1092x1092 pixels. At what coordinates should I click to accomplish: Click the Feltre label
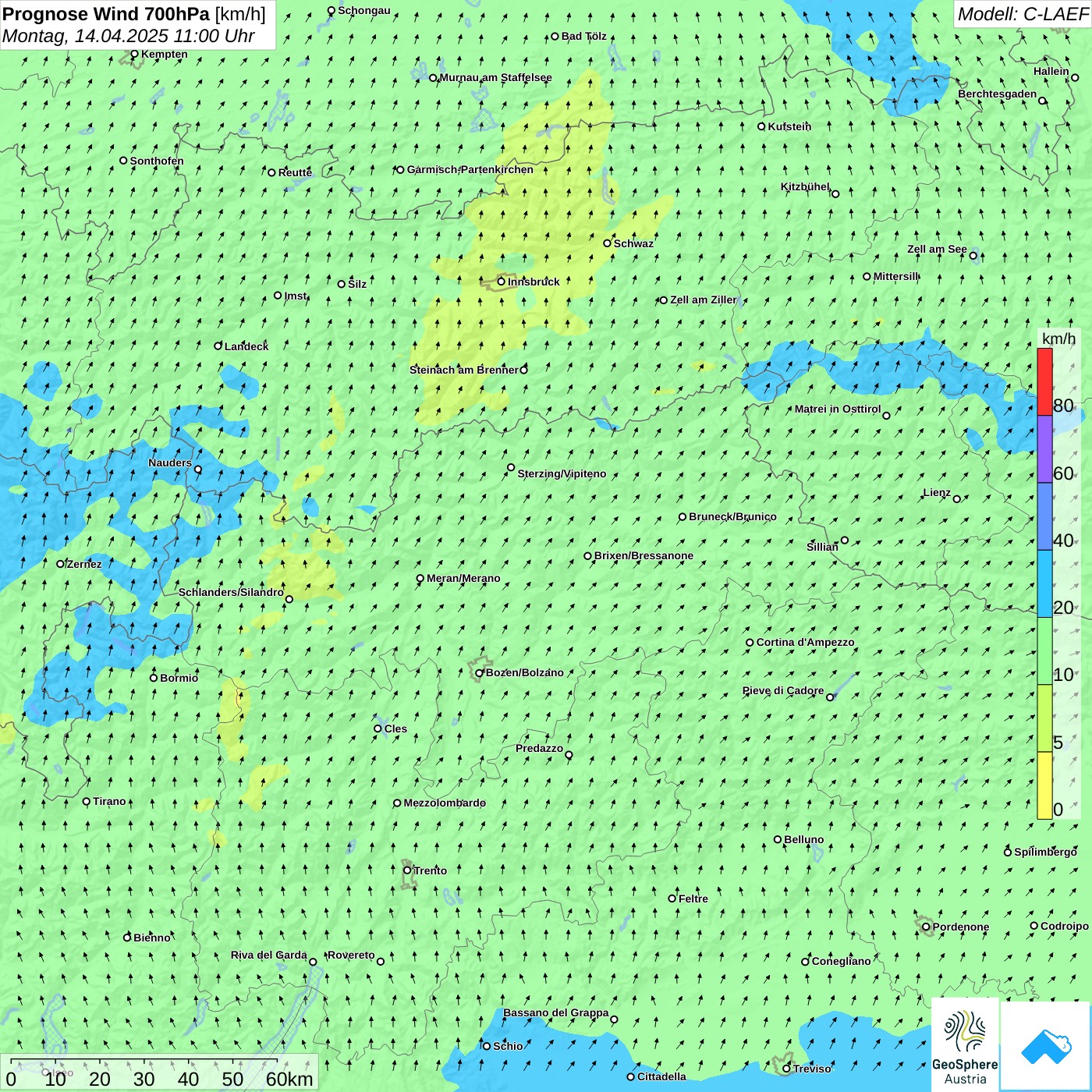[693, 899]
